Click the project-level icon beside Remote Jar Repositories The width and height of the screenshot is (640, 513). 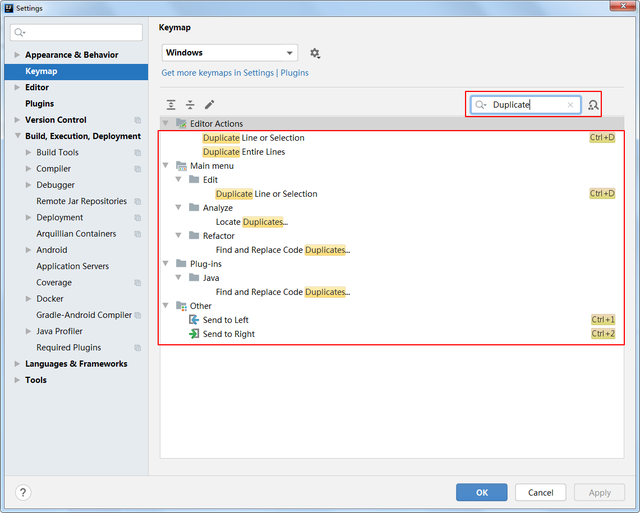pos(138,201)
